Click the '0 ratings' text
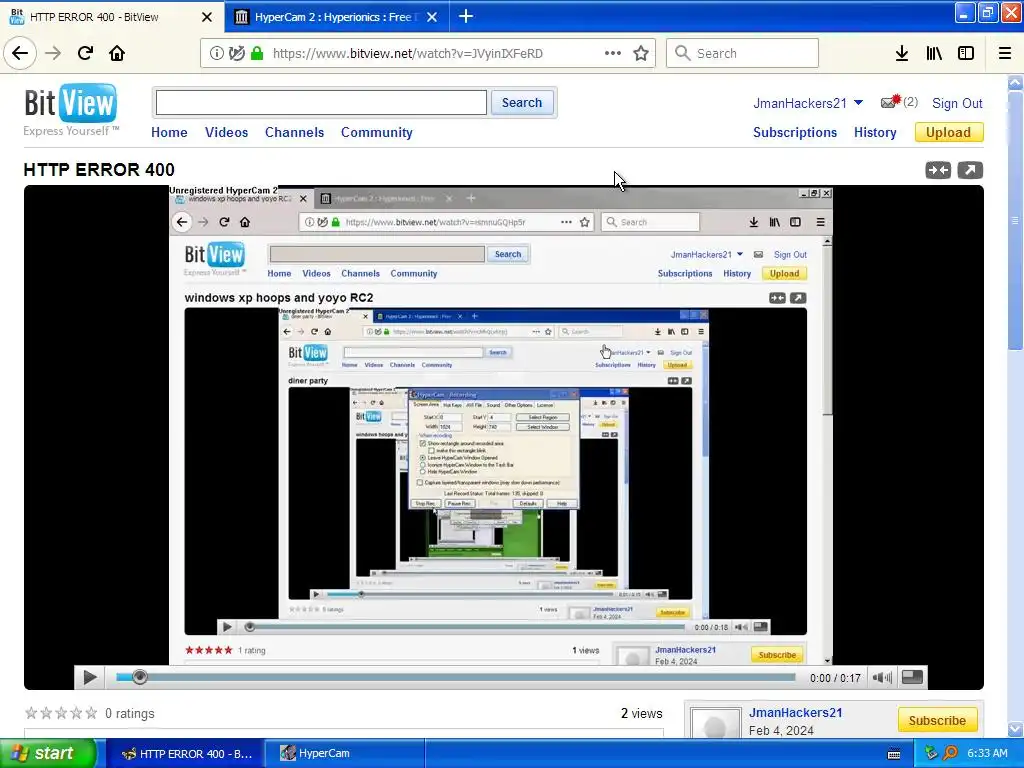Viewport: 1024px width, 768px height. tap(130, 713)
